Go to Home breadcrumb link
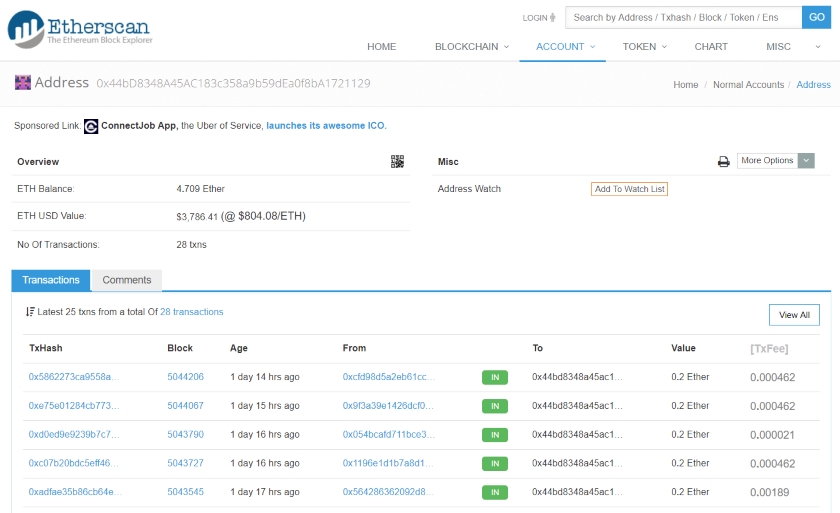 click(x=685, y=85)
